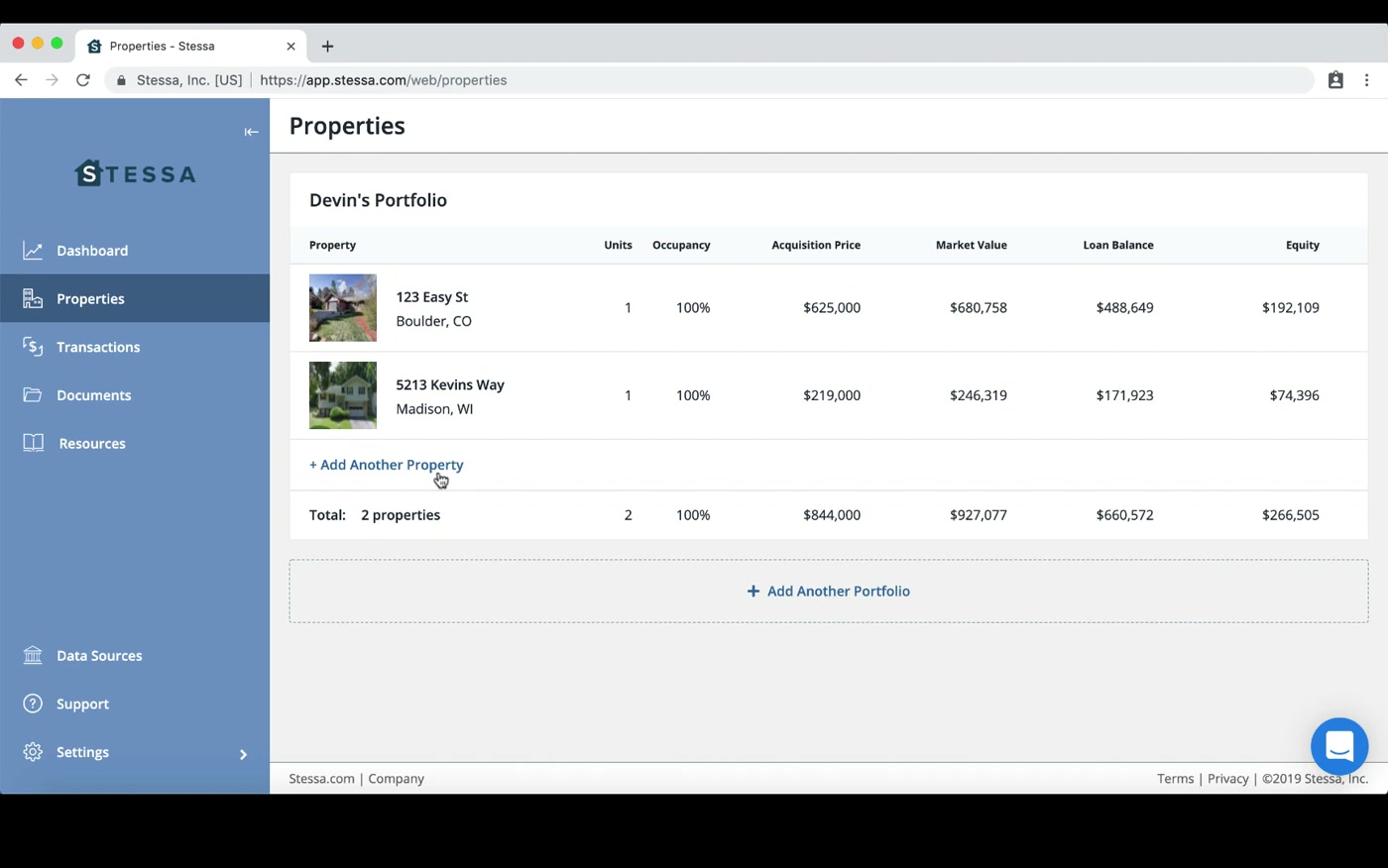Viewport: 1388px width, 868px height.
Task: Click the Stessa logo in the sidebar
Action: click(135, 173)
